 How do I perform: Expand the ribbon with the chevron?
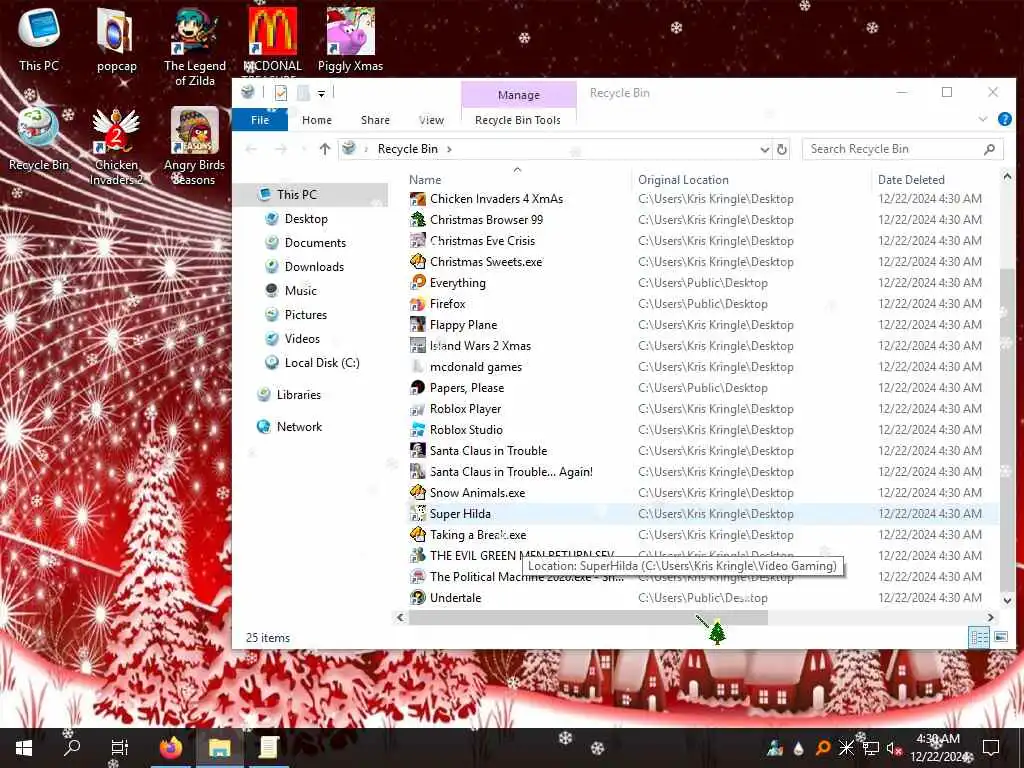[x=982, y=119]
